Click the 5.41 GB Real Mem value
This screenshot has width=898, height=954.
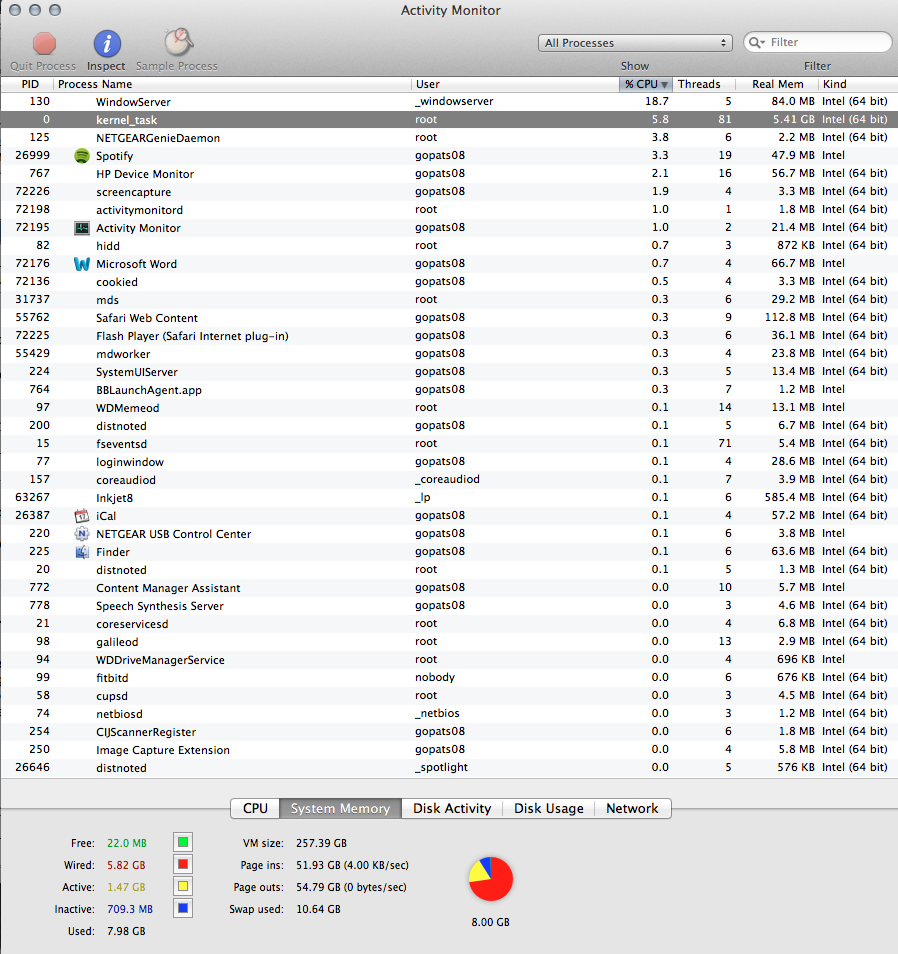793,119
